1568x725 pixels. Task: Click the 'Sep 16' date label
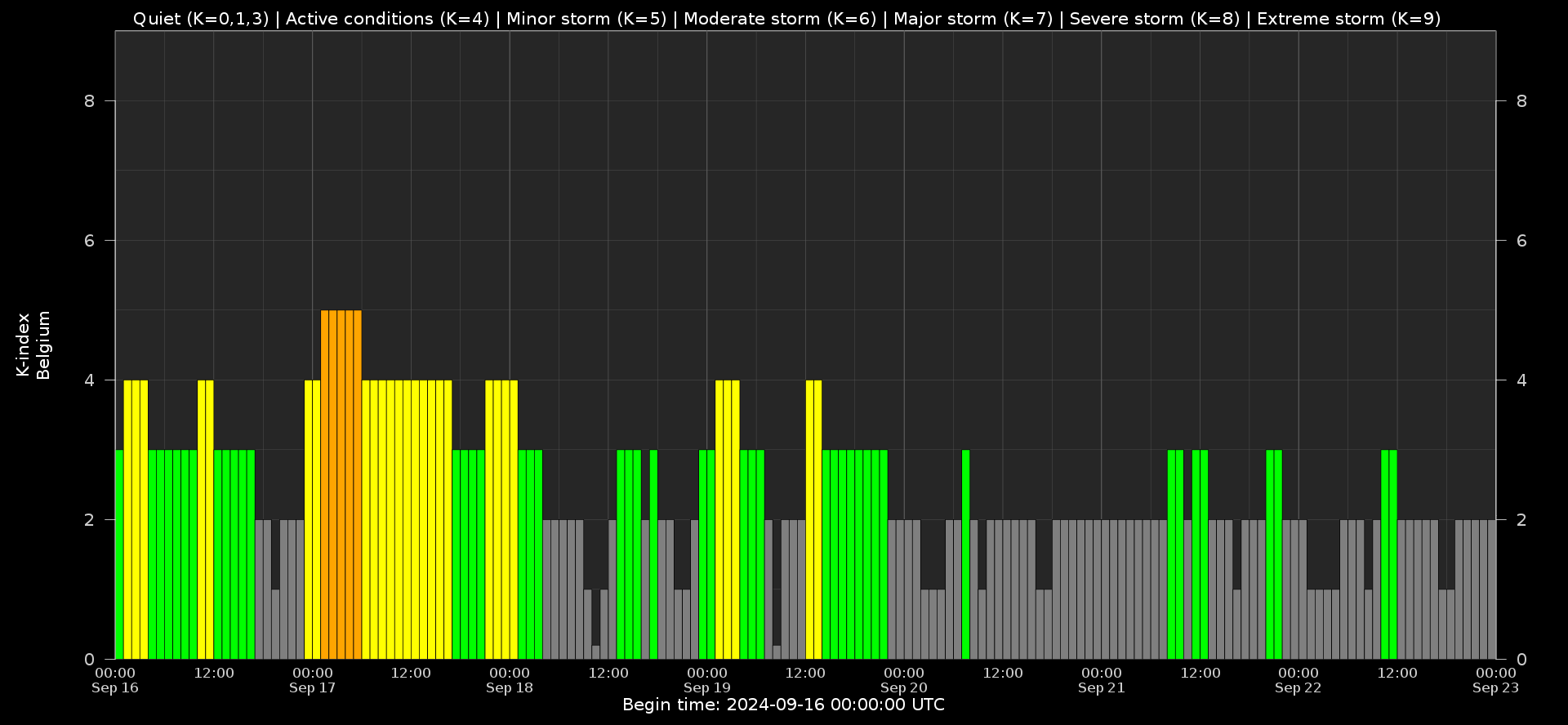[115, 687]
